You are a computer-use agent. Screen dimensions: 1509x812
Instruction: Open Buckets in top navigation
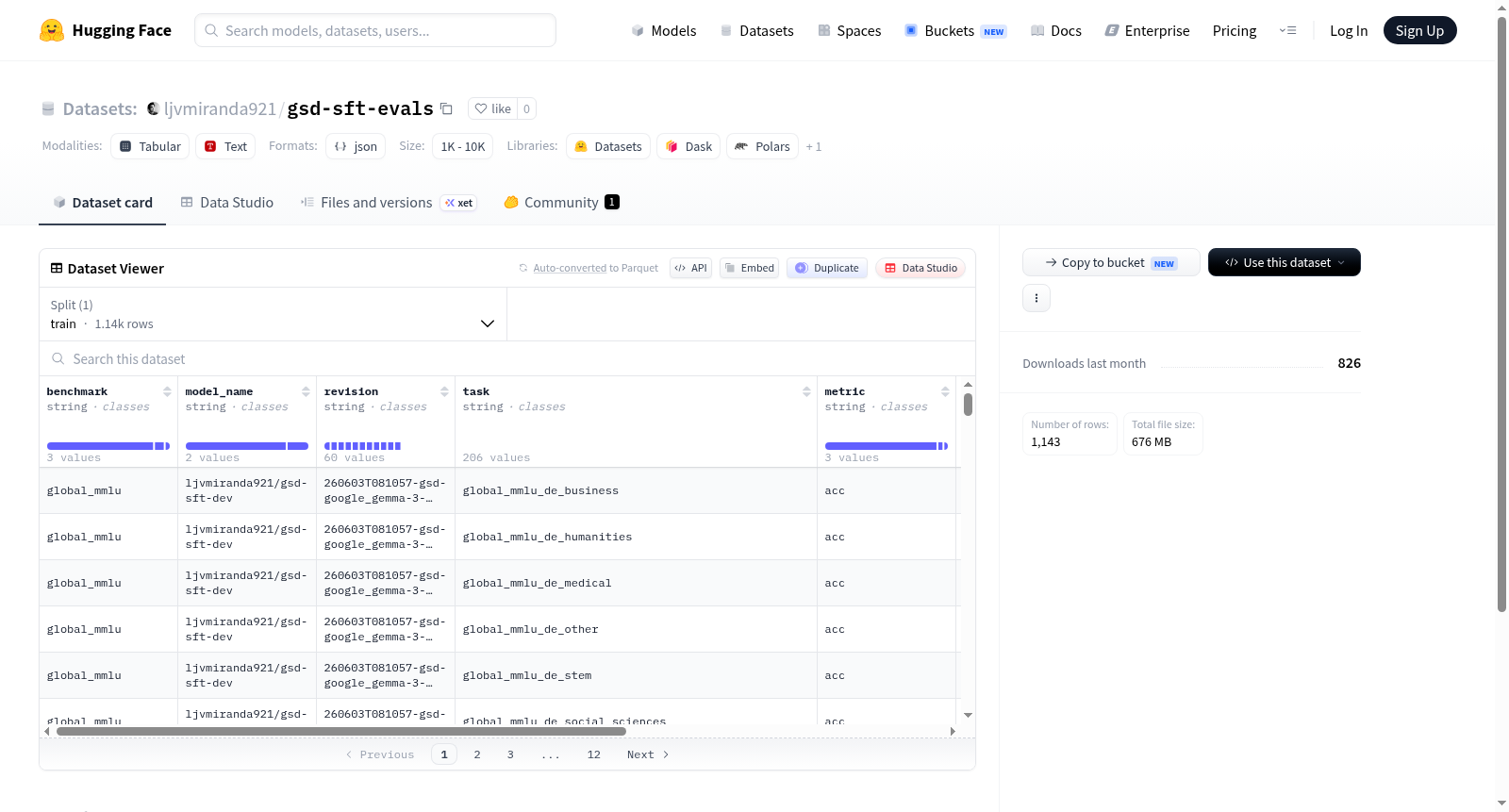pos(955,31)
